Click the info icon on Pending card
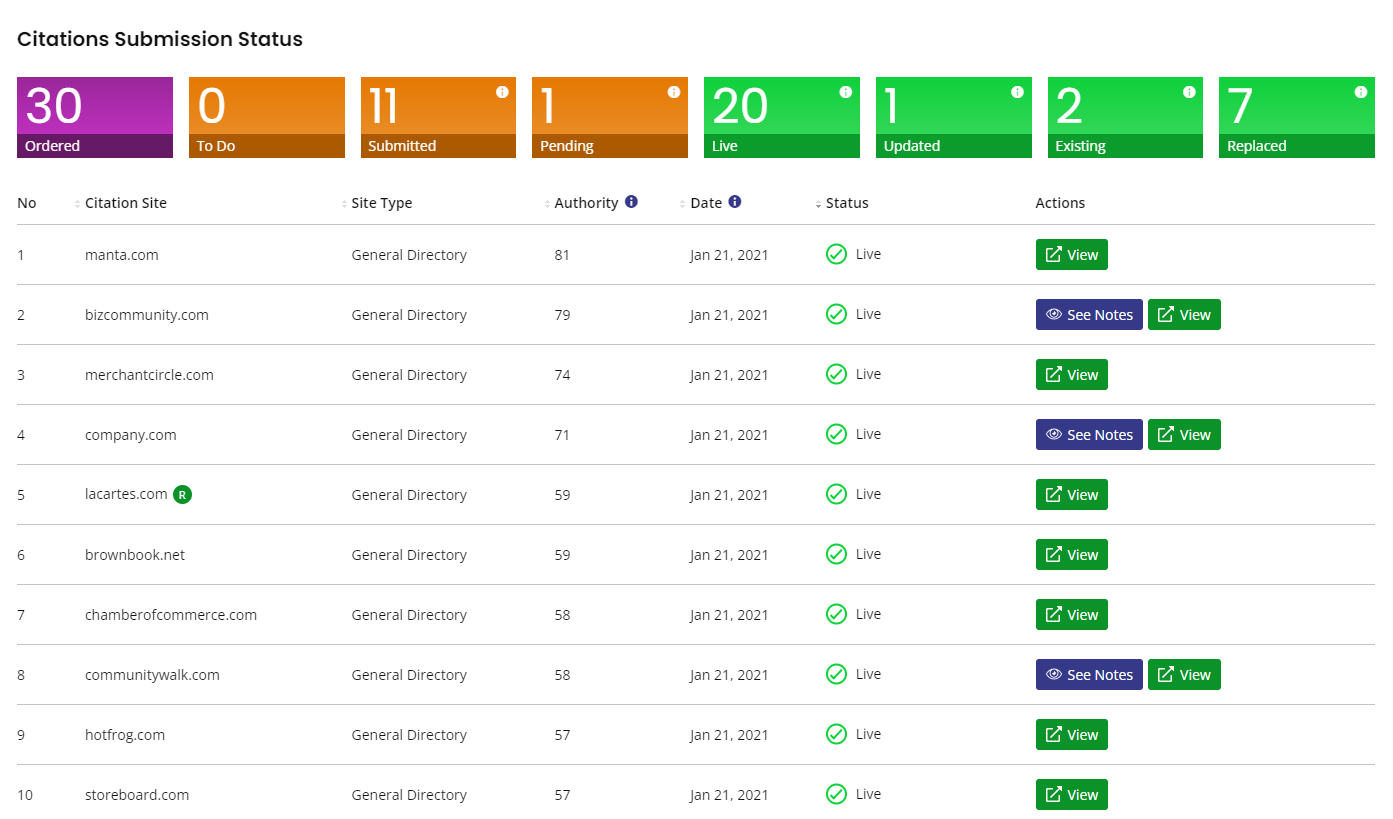 (x=674, y=92)
